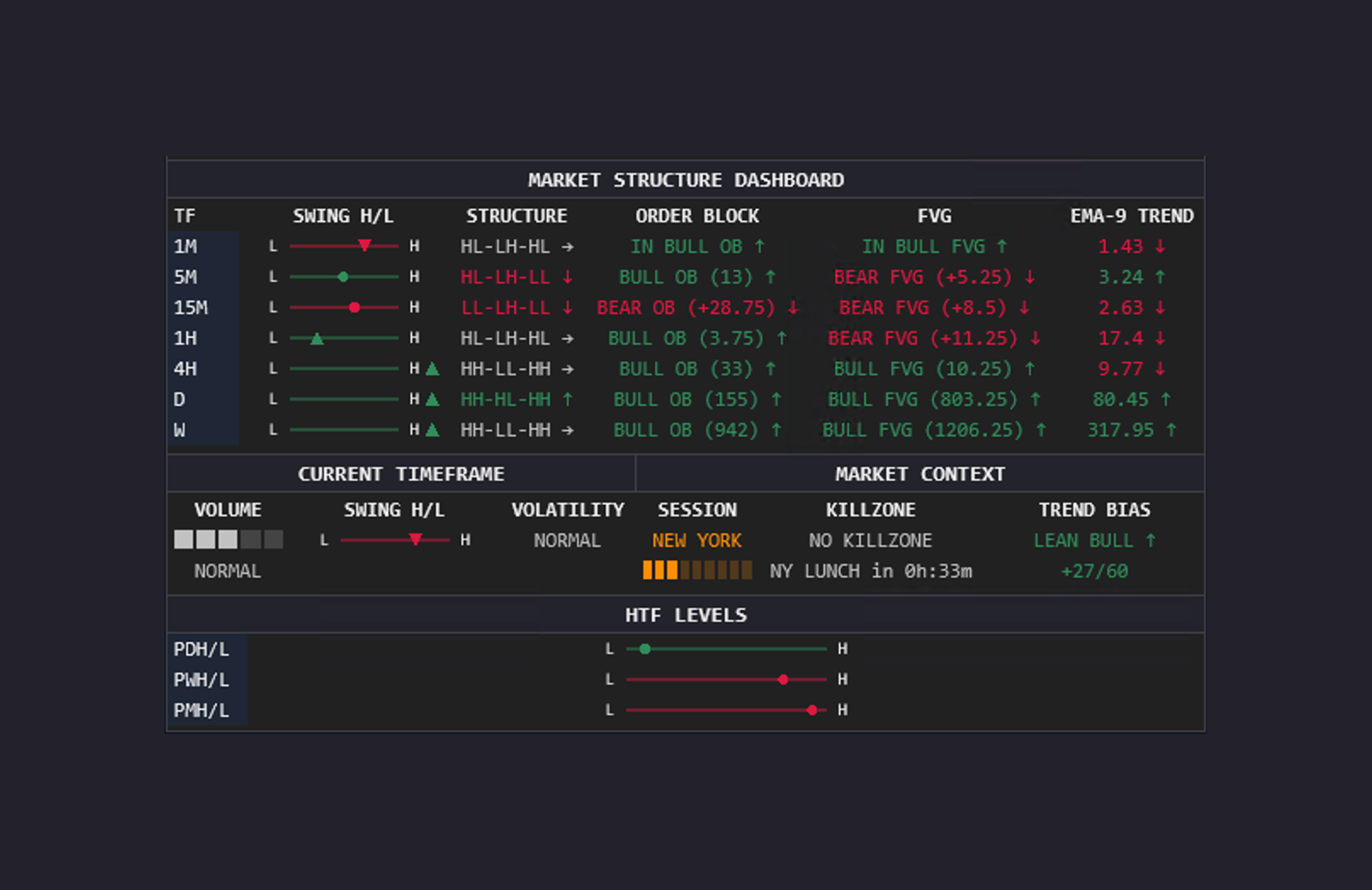Click the D timeframe label
The width and height of the screenshot is (1372, 890).
click(x=180, y=399)
